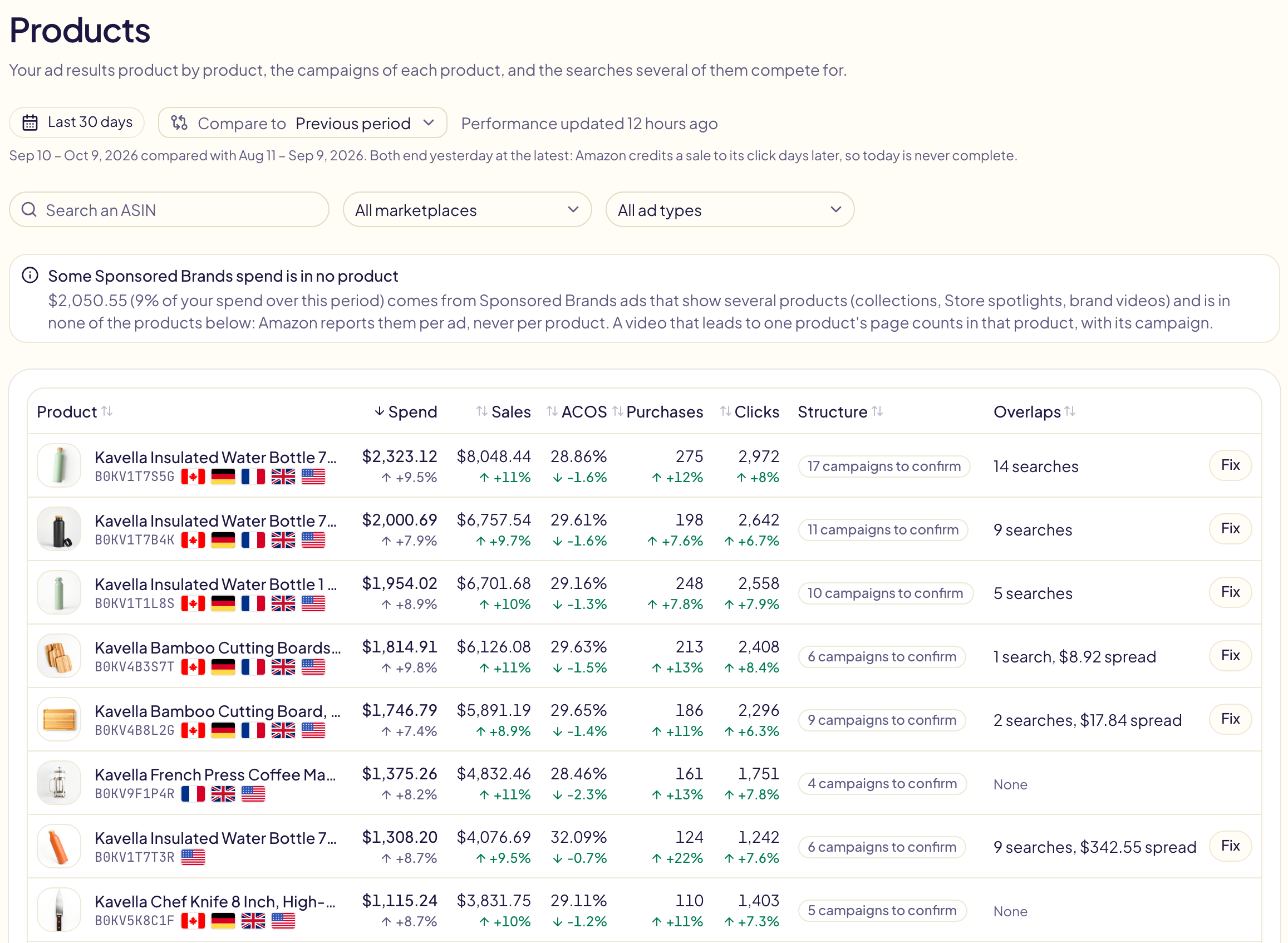The width and height of the screenshot is (1288, 943).
Task: Open the 17 campaigns to confirm badge
Action: click(884, 466)
